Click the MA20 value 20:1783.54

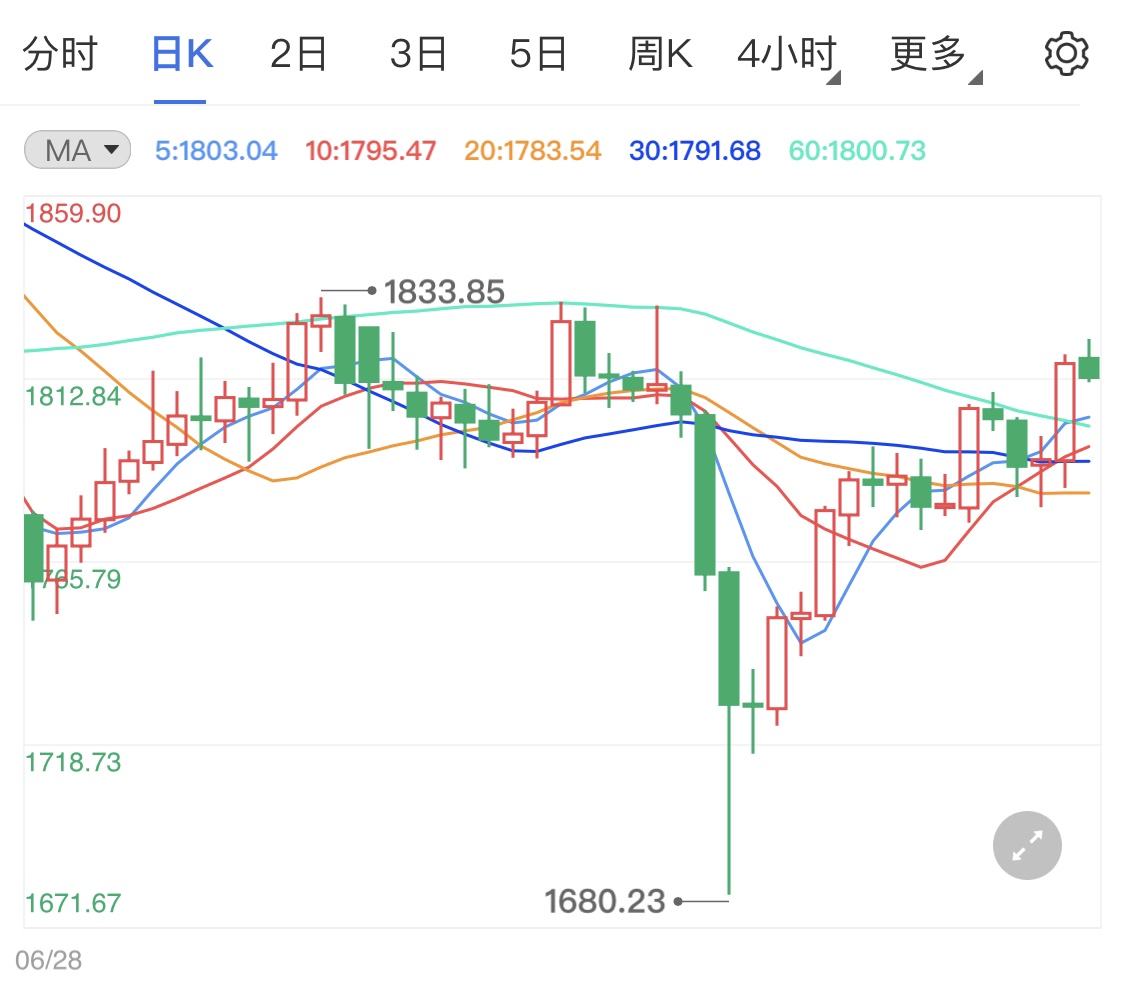[x=532, y=151]
